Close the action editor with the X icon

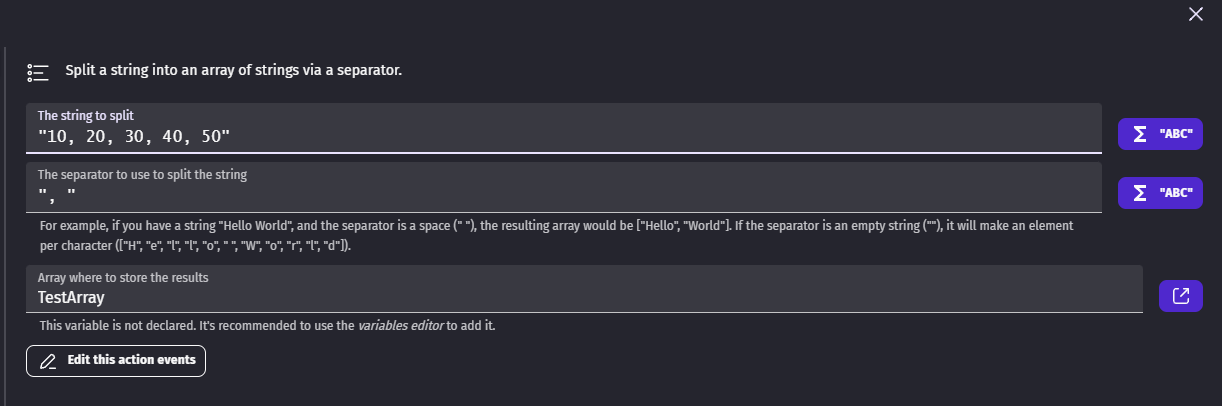(1195, 14)
